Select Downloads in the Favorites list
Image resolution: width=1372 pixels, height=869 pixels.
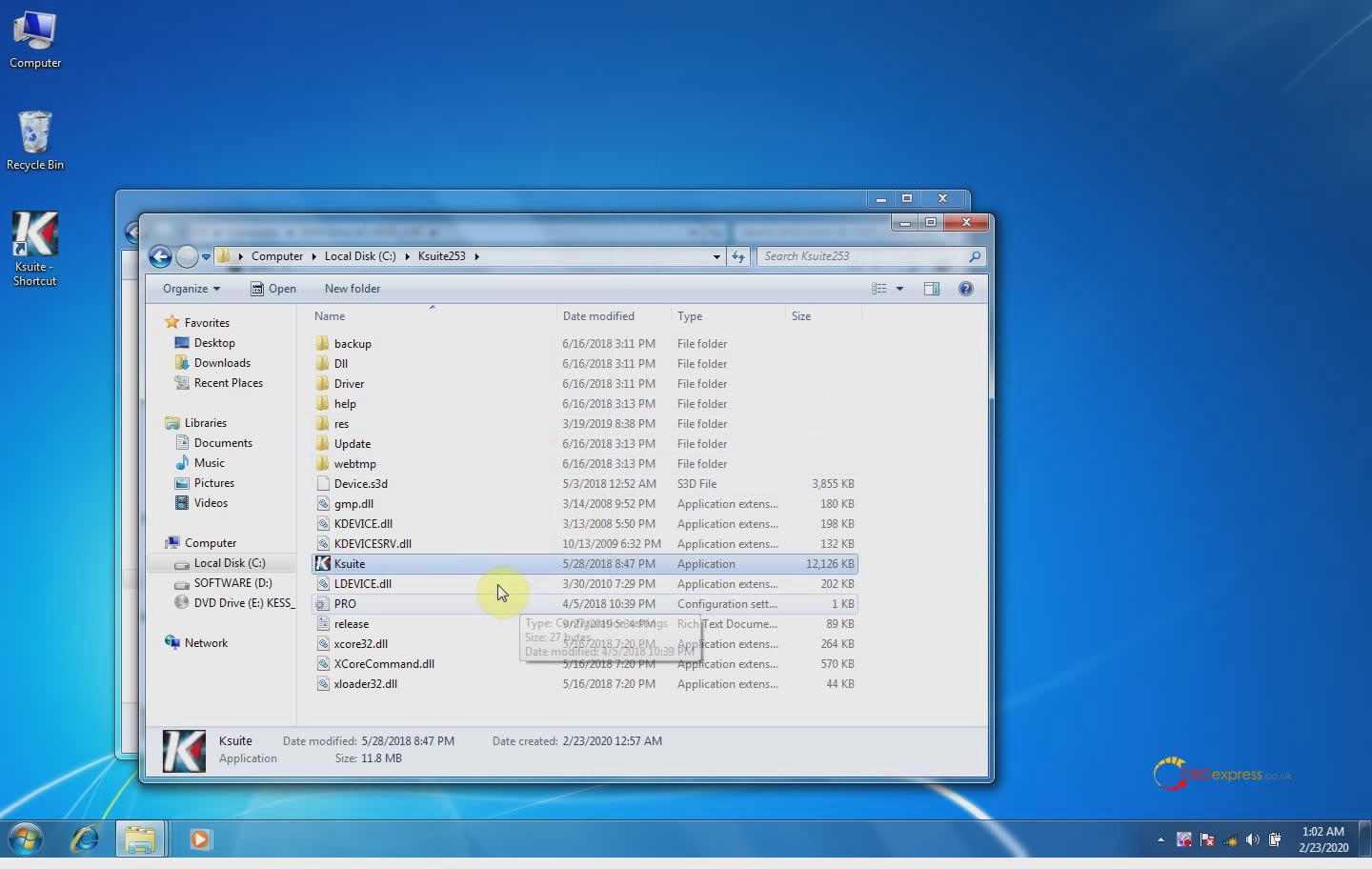click(x=222, y=363)
